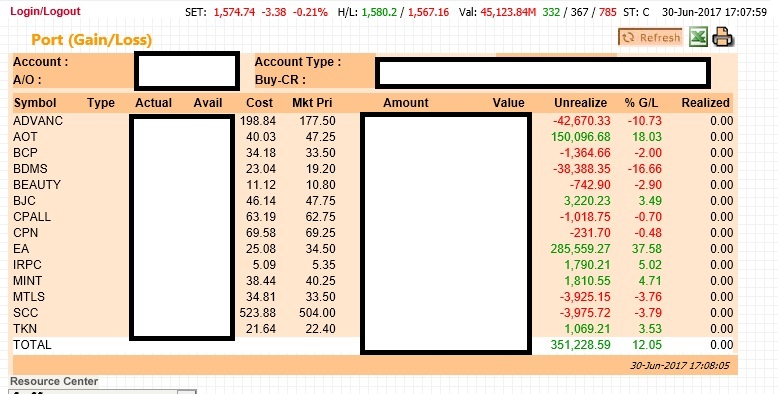Open the Resource Center section

(x=54, y=381)
